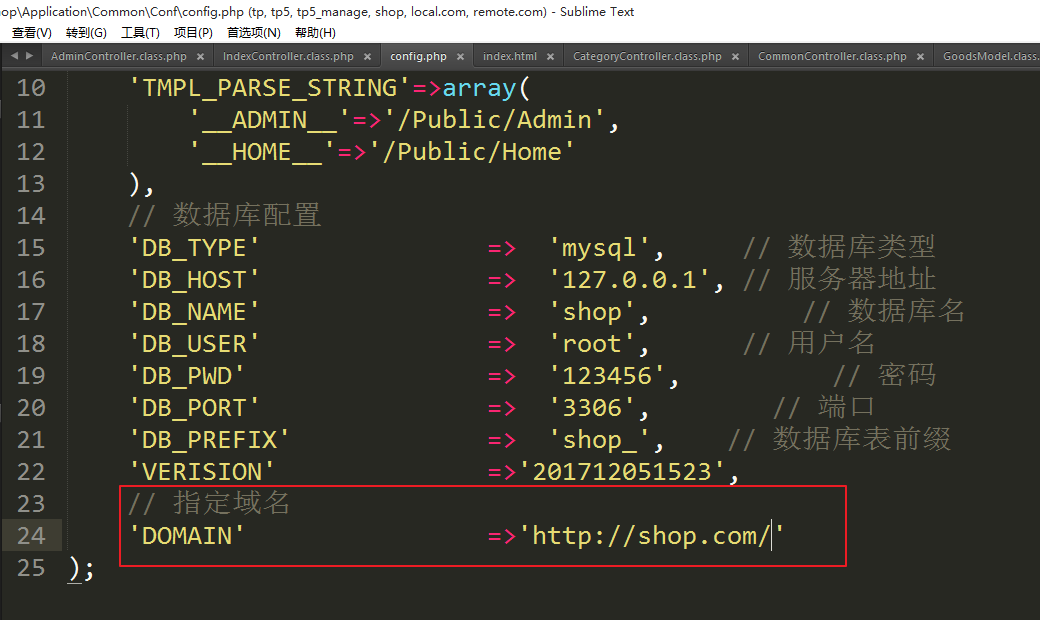
Task: Switch to the AdminController.class.php tab
Action: [x=118, y=57]
